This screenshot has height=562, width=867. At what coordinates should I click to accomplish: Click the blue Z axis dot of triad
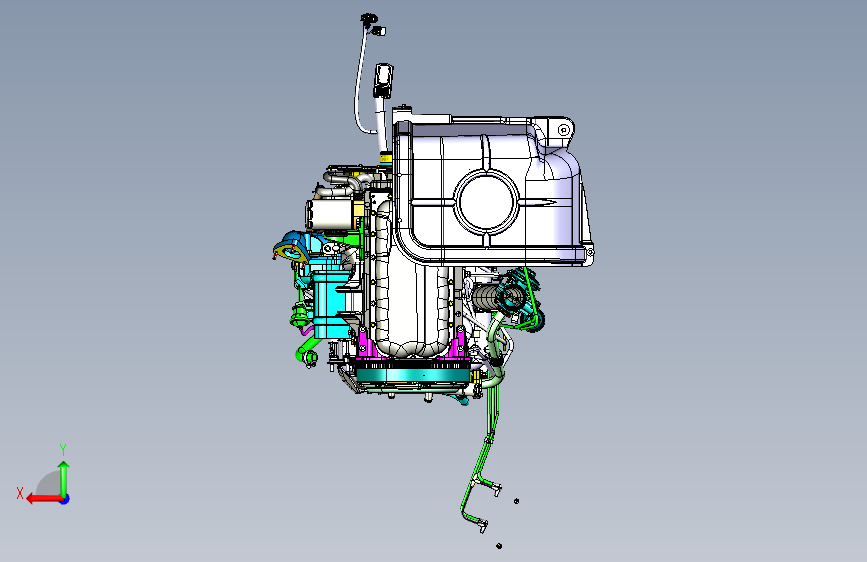pyautogui.click(x=65, y=499)
